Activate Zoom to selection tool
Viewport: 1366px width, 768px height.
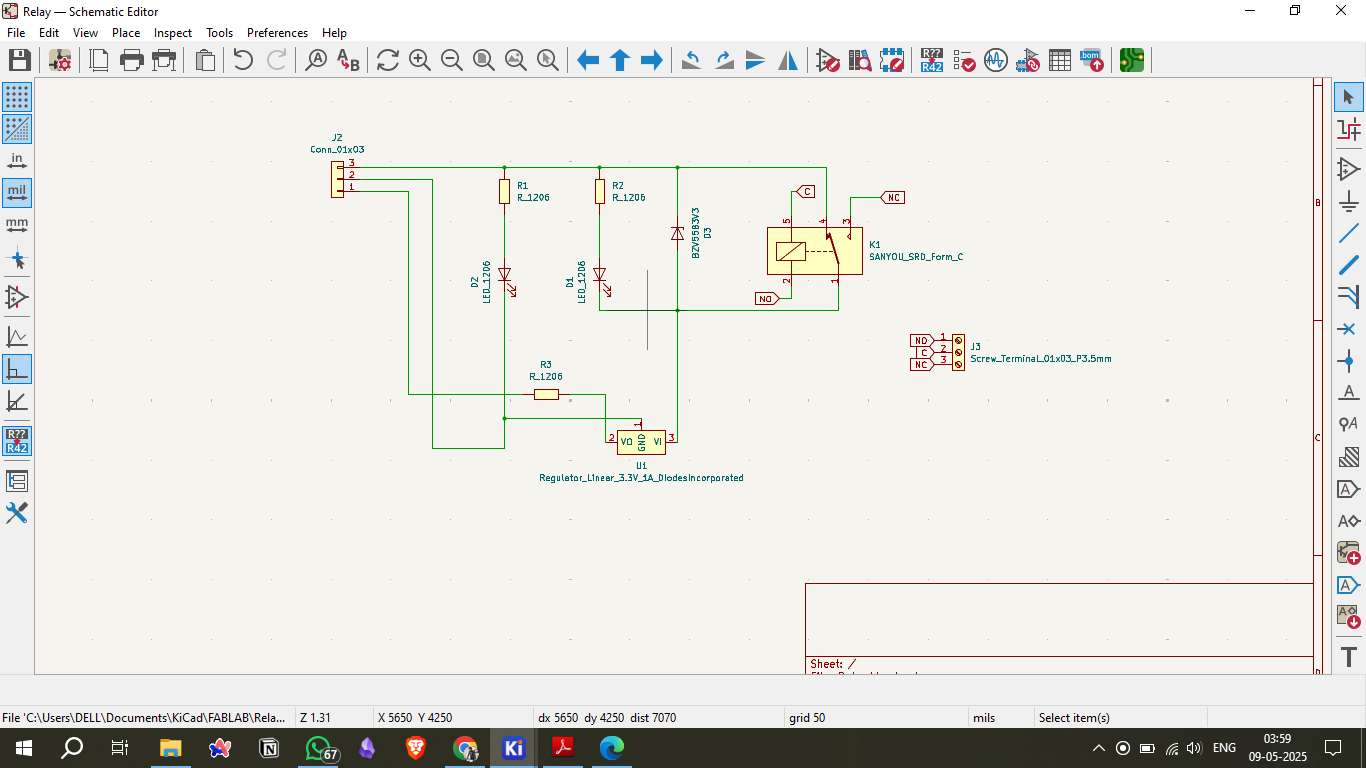pyautogui.click(x=548, y=60)
